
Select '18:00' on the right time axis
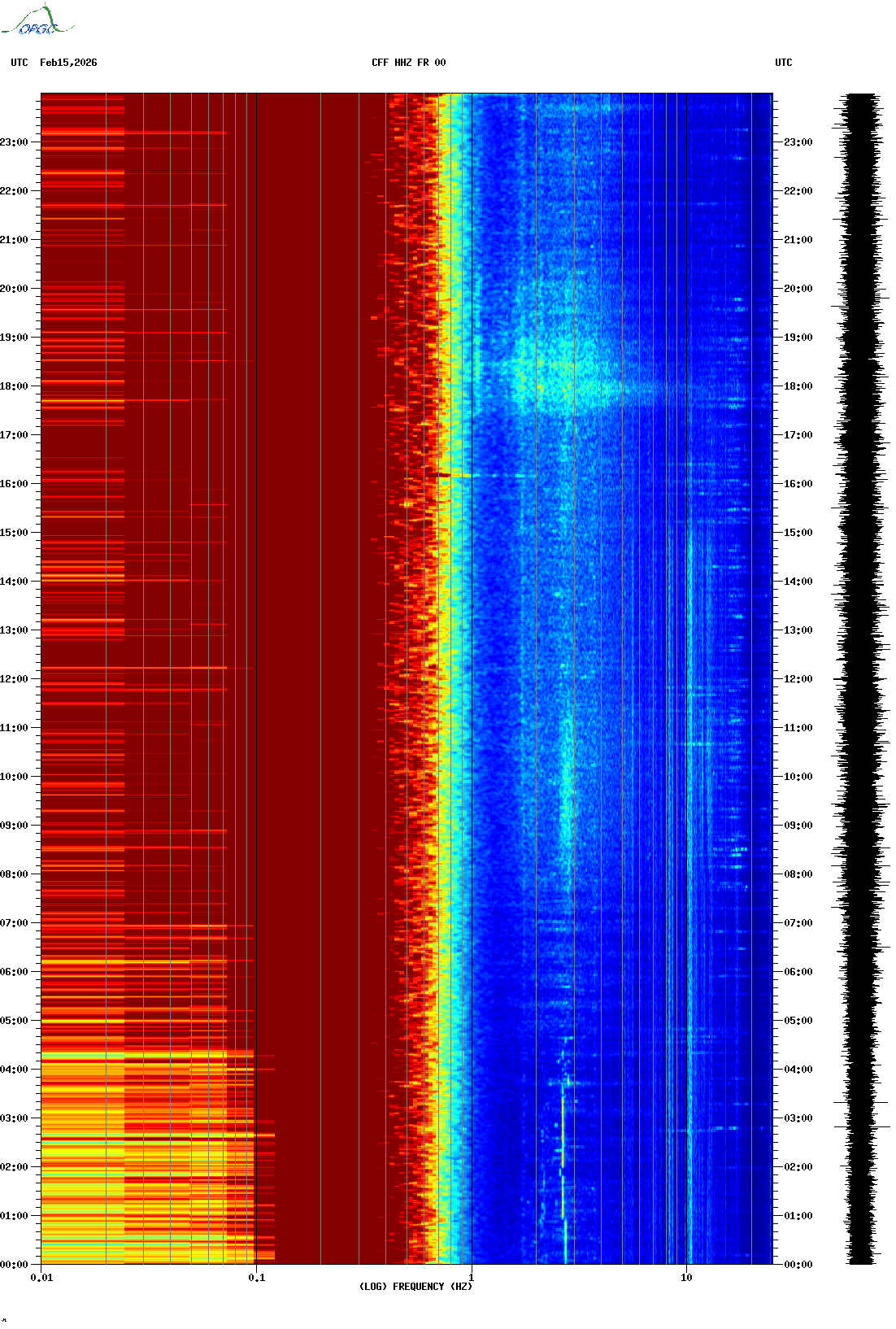798,386
